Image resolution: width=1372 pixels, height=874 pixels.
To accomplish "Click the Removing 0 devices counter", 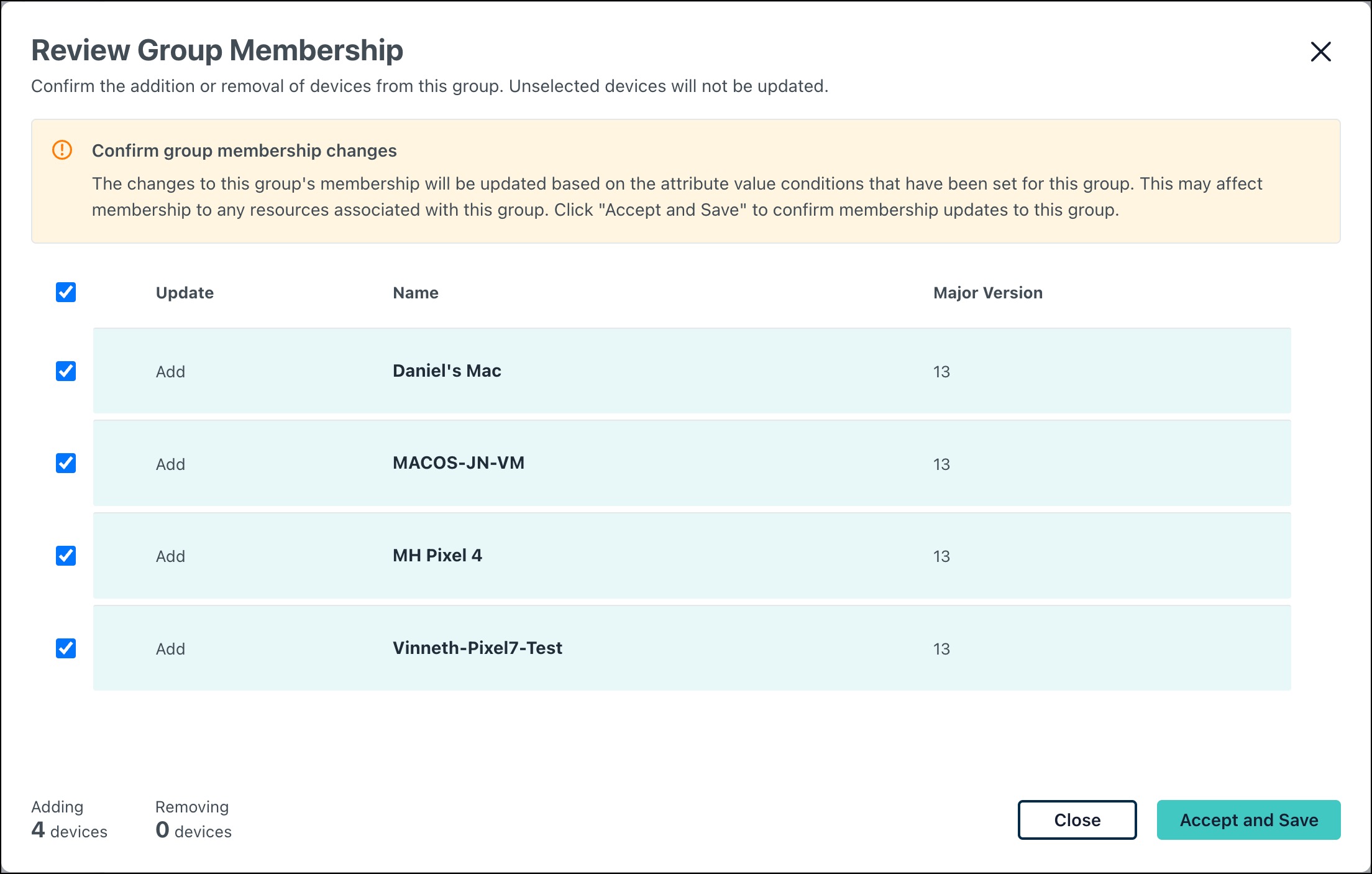I will point(193,820).
